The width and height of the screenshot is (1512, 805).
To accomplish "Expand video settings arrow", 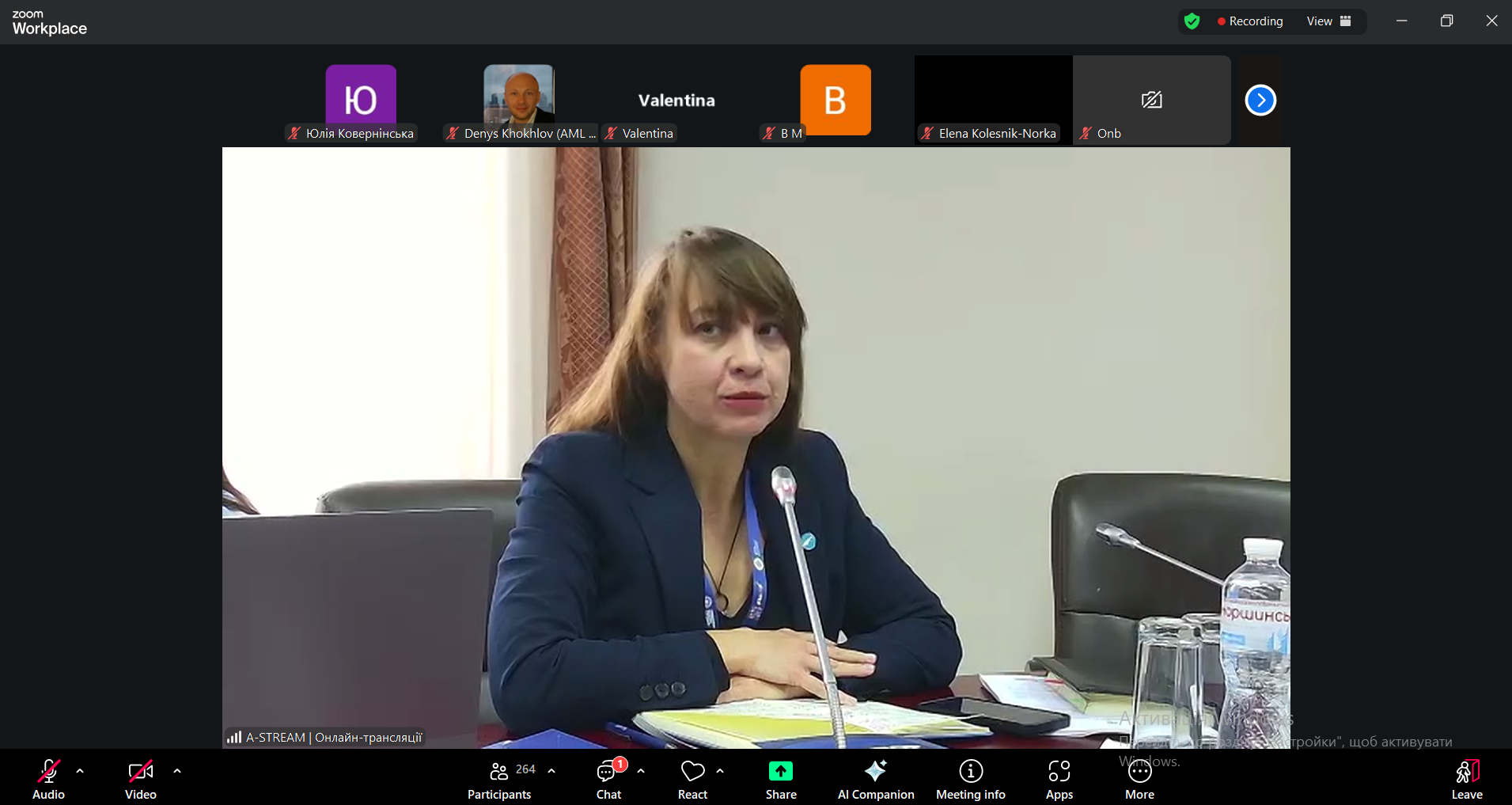I will pyautogui.click(x=177, y=770).
